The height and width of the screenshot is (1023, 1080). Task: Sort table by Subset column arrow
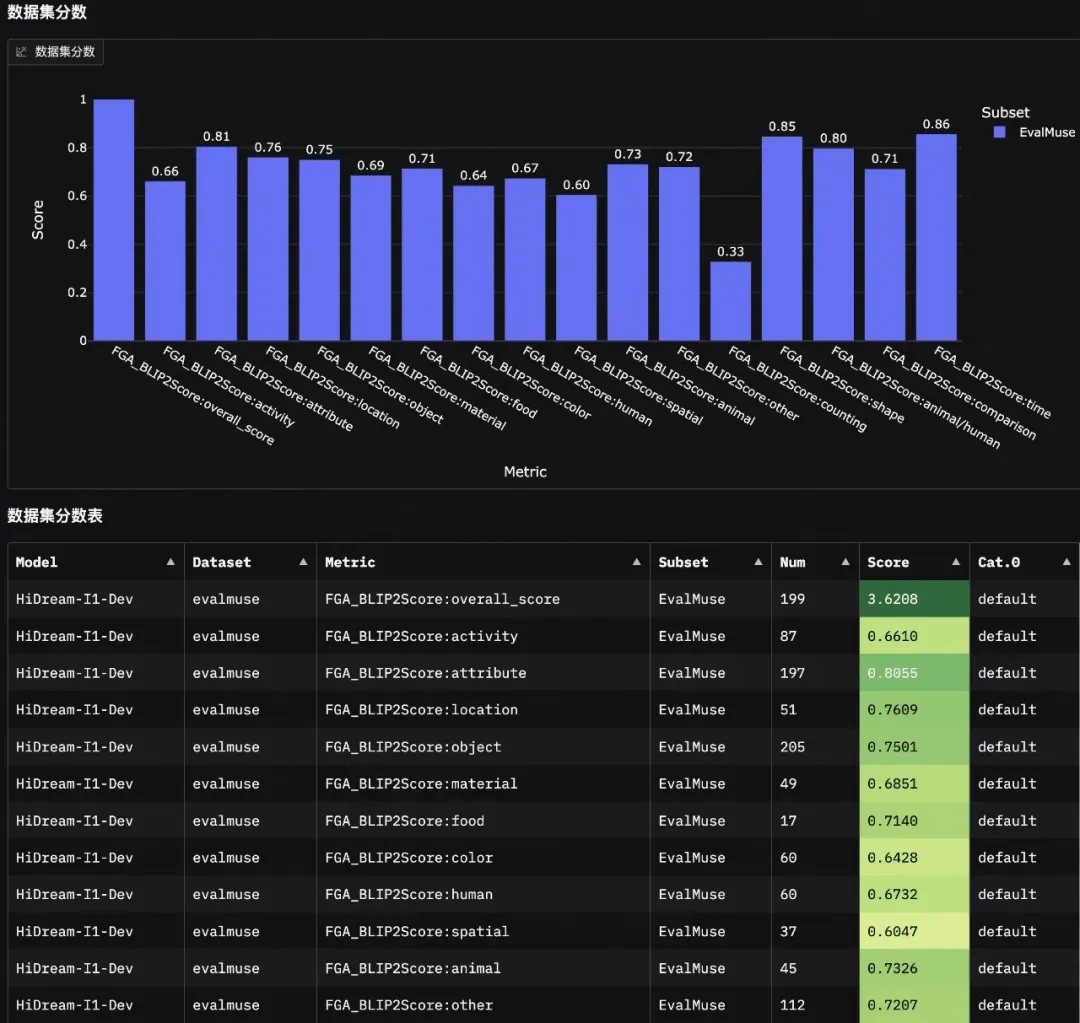(x=758, y=562)
